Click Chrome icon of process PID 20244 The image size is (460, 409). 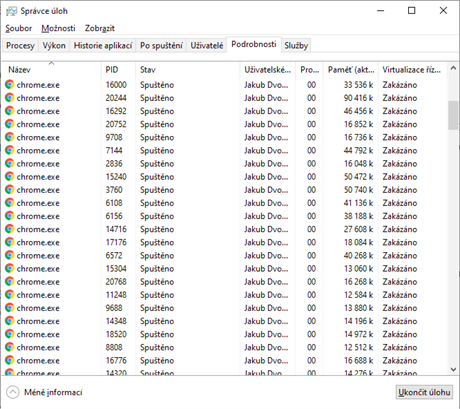pyautogui.click(x=10, y=98)
